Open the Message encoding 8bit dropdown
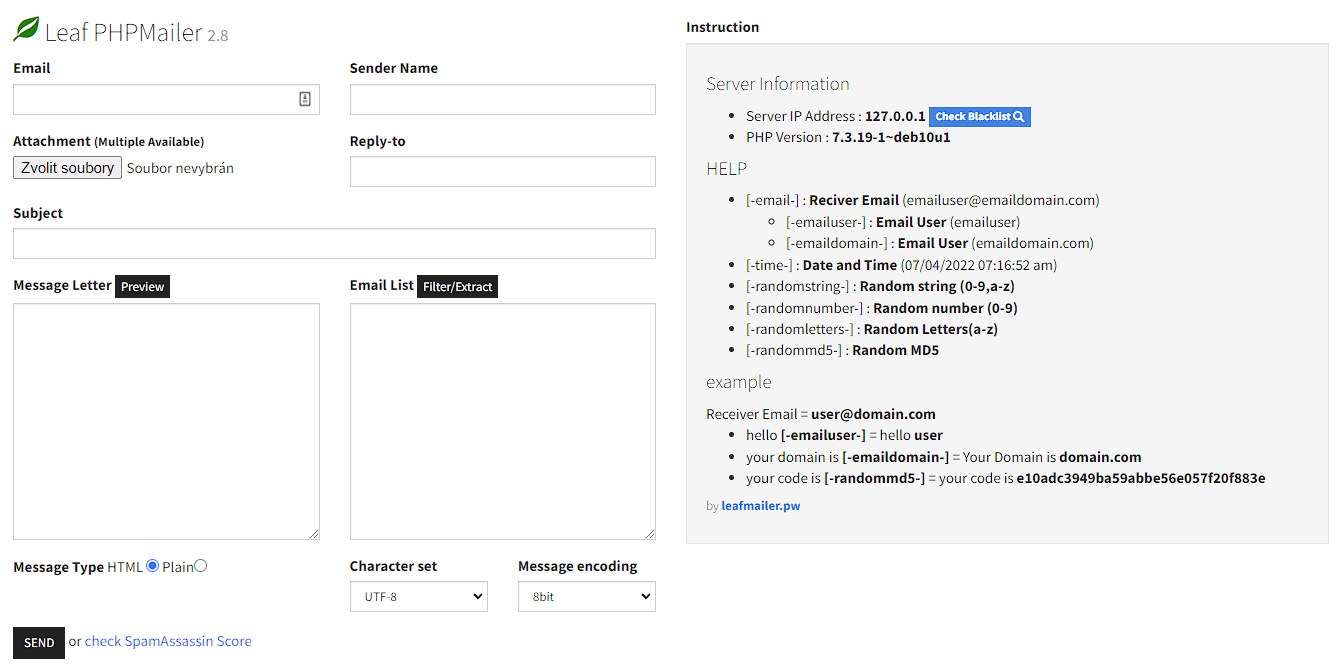The width and height of the screenshot is (1339, 668). click(x=586, y=597)
